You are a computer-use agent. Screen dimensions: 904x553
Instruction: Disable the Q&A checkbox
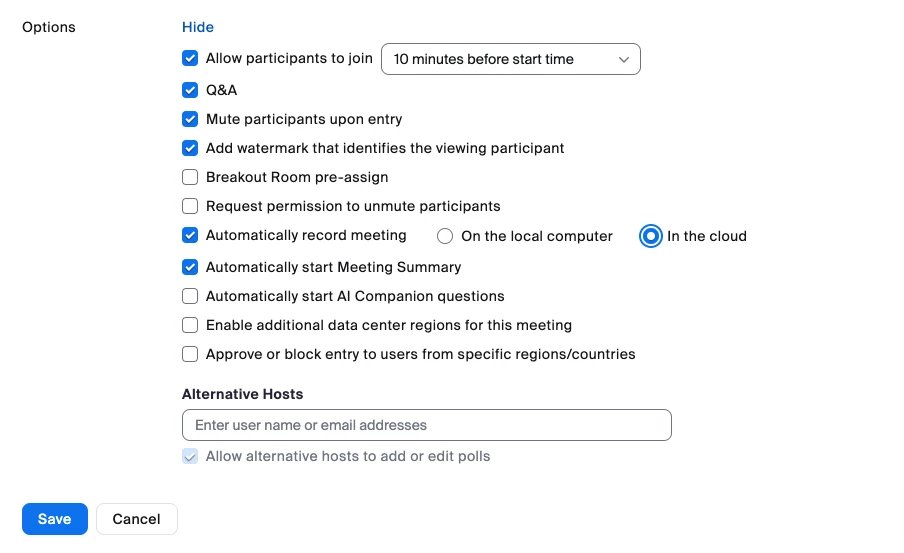click(x=190, y=90)
